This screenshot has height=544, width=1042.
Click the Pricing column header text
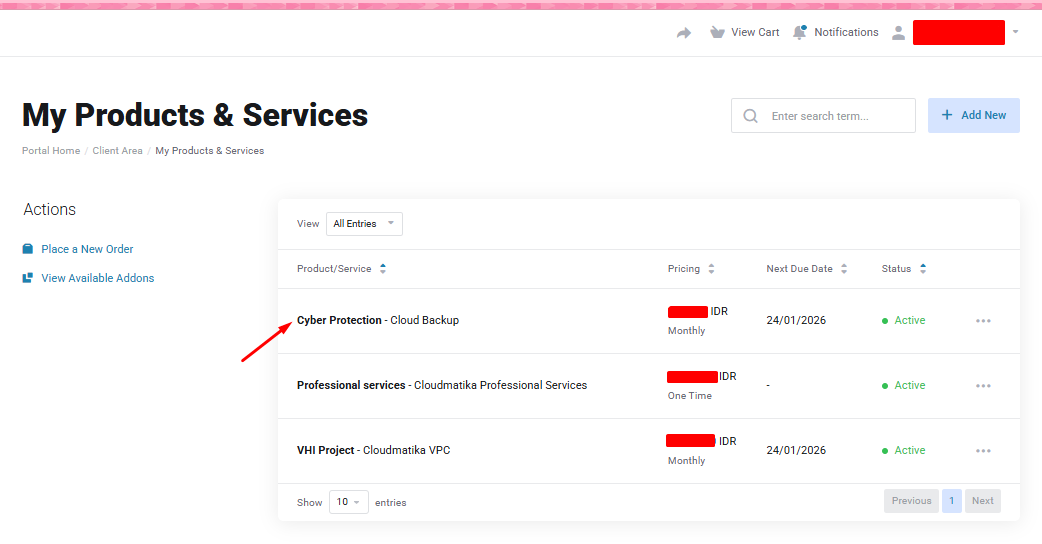tap(684, 268)
